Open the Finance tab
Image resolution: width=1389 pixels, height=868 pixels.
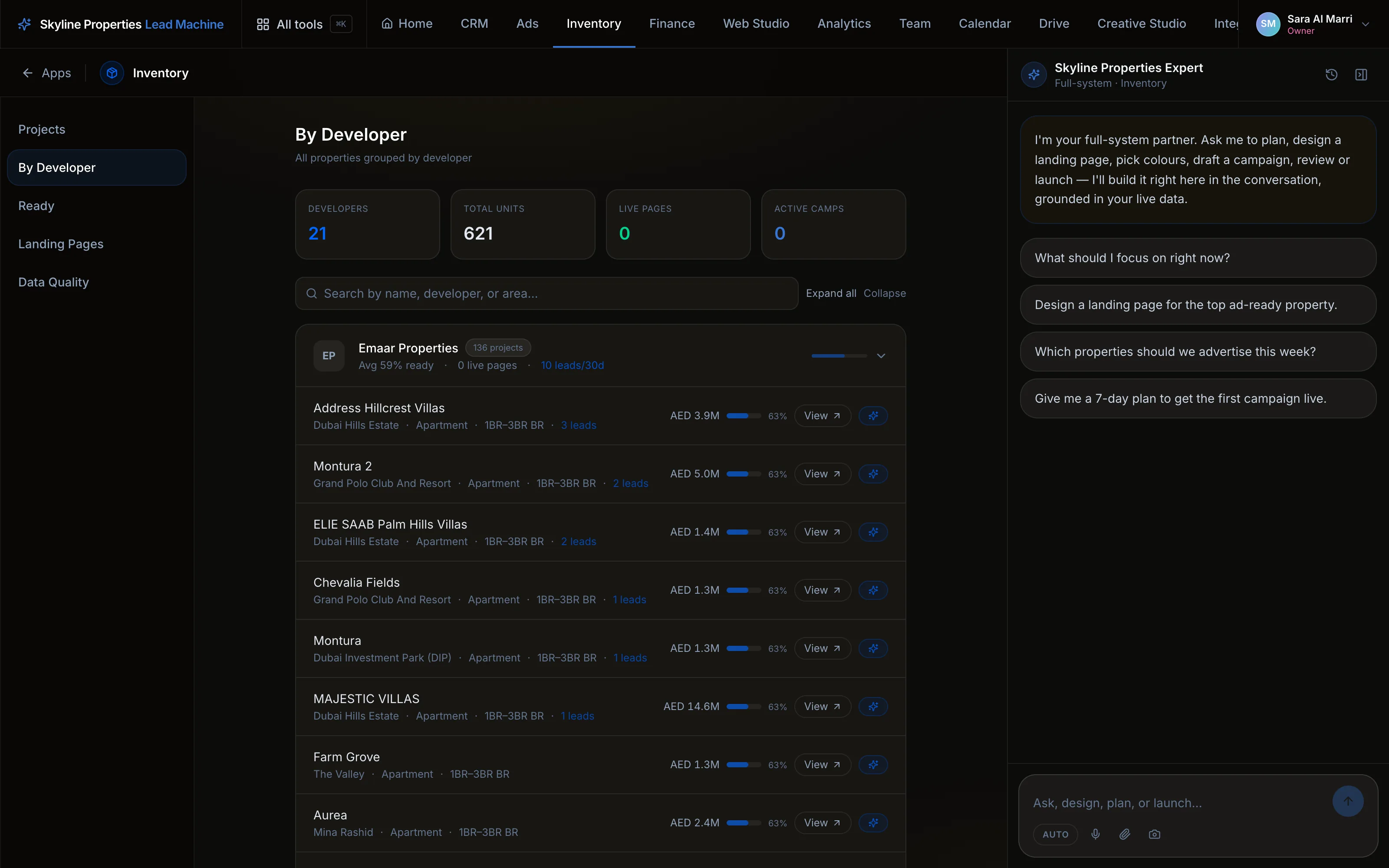671,23
